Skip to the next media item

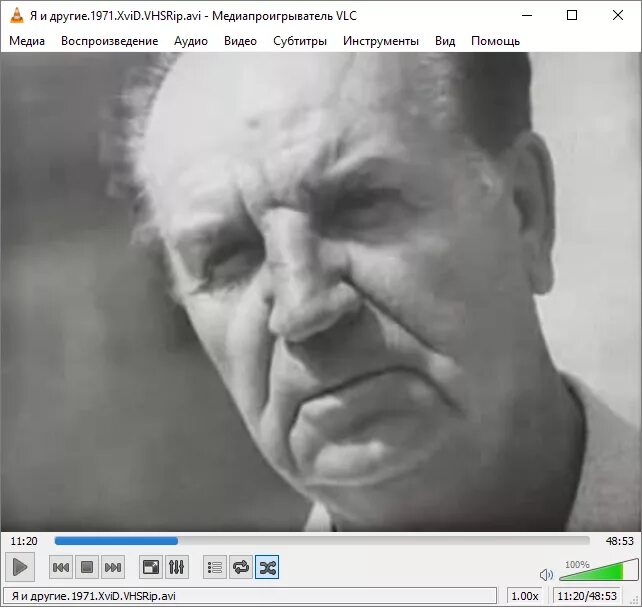(x=113, y=567)
